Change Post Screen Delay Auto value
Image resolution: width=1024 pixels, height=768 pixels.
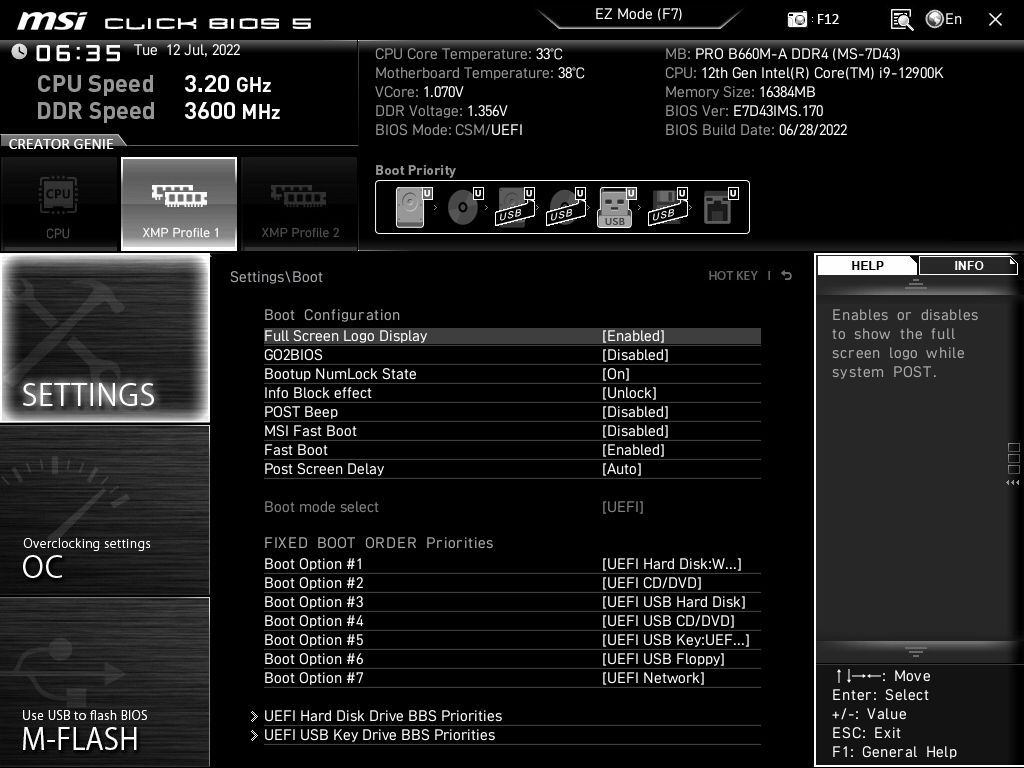click(622, 468)
